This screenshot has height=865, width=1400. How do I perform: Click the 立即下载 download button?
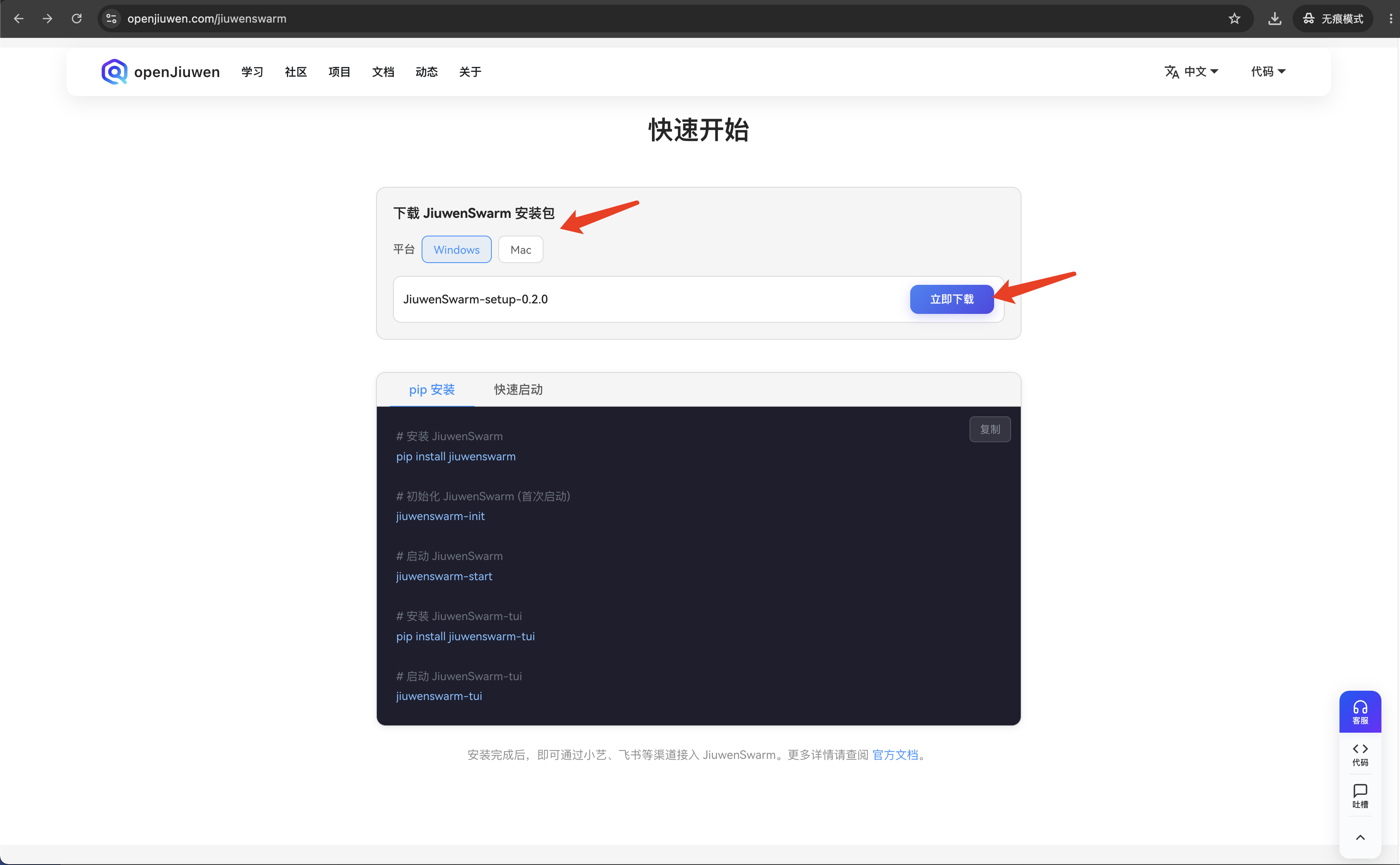[951, 299]
